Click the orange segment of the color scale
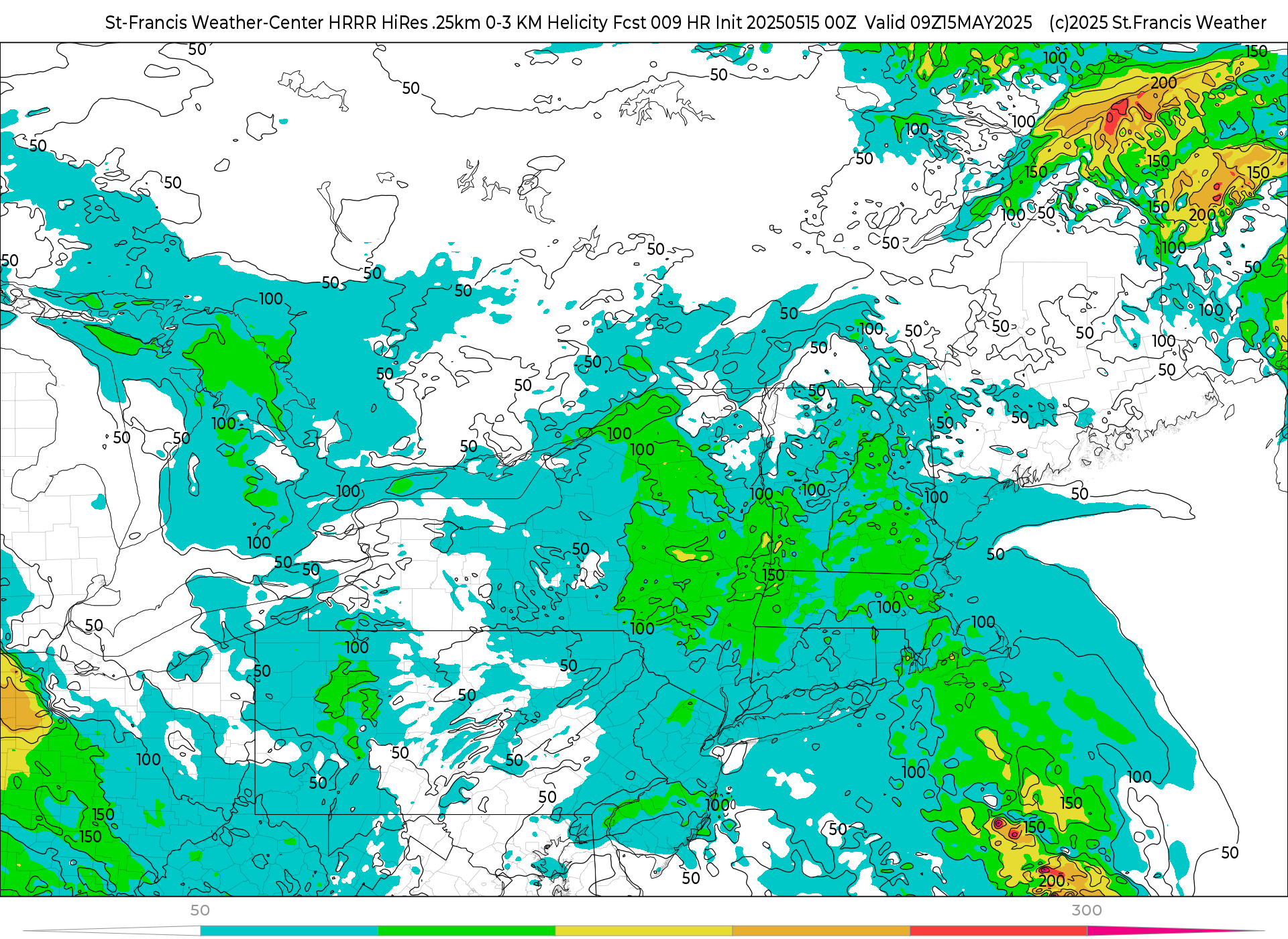This screenshot has height=939, width=1288. click(x=821, y=931)
